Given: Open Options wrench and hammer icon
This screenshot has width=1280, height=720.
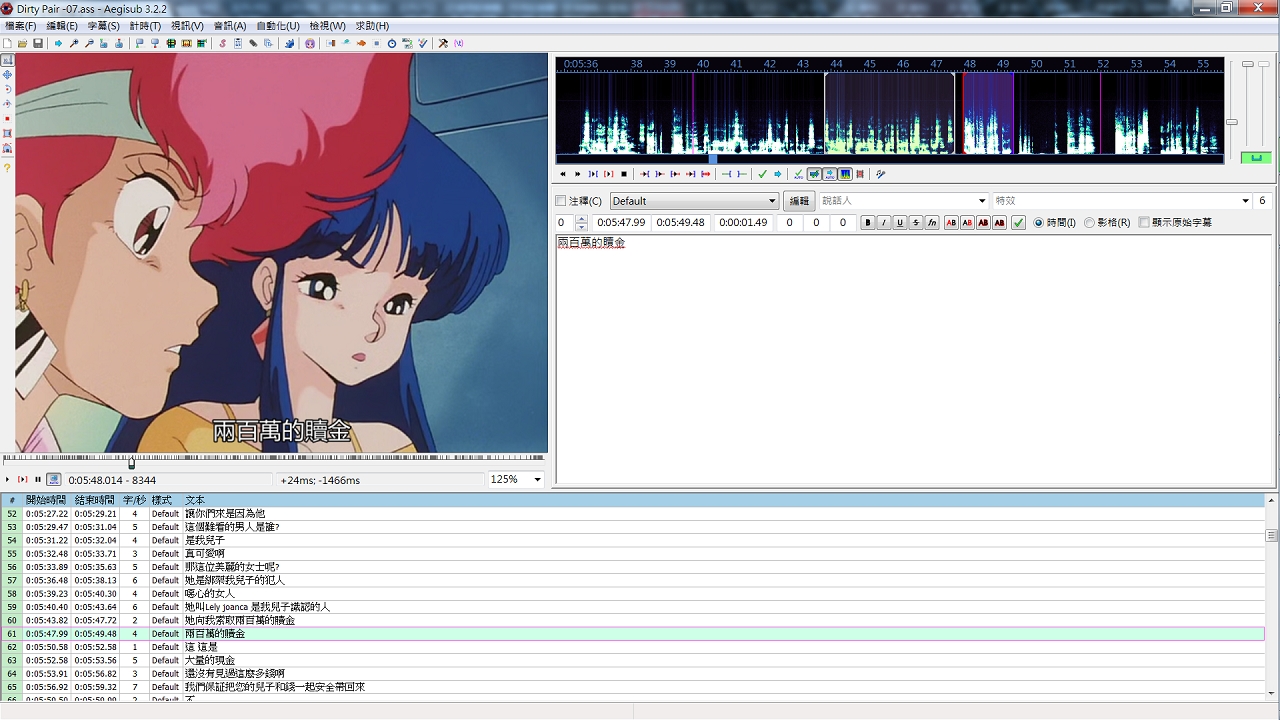Looking at the screenshot, I should click(x=444, y=44).
